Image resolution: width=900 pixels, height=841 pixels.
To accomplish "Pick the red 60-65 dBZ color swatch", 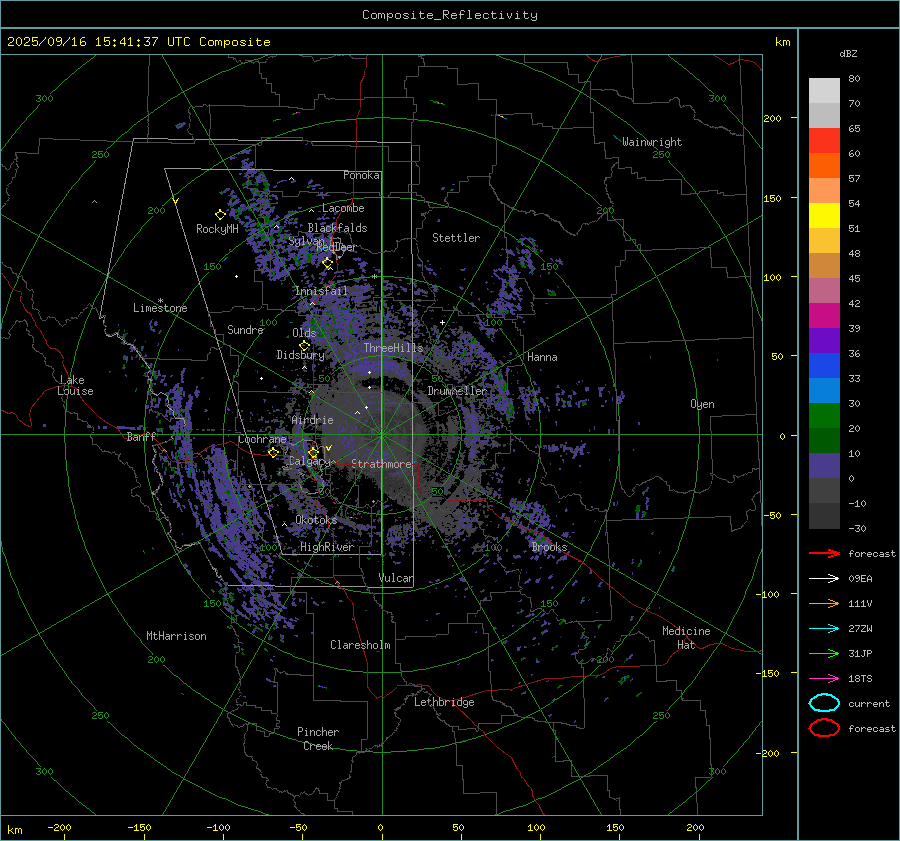I will point(824,141).
